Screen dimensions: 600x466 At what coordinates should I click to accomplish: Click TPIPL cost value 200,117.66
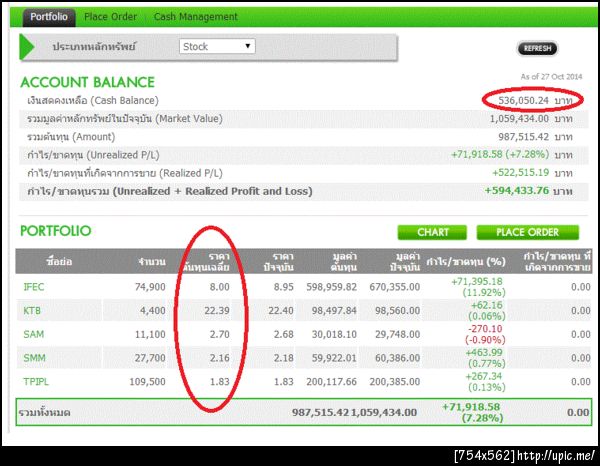tap(331, 382)
